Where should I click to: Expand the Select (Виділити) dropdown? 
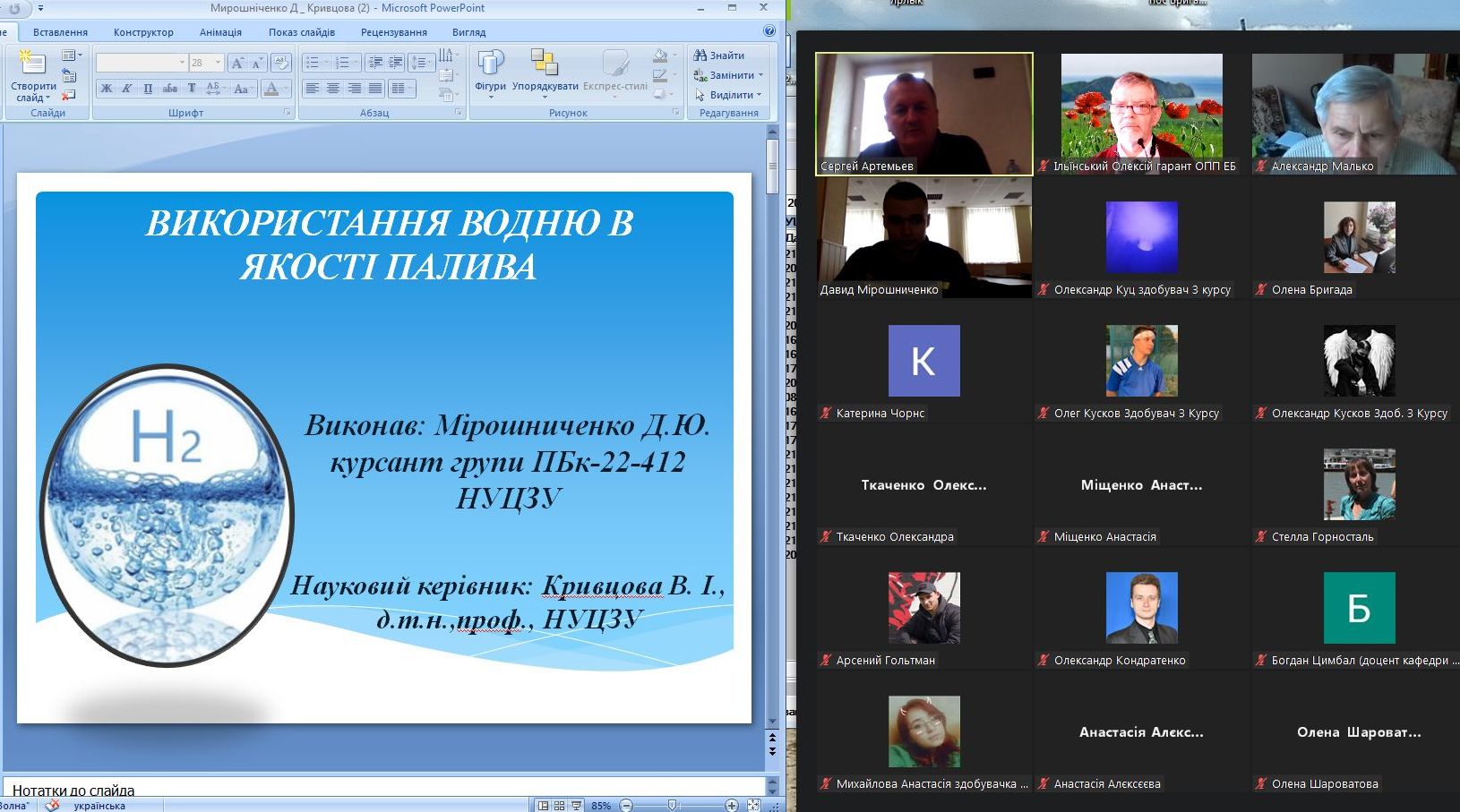[759, 95]
